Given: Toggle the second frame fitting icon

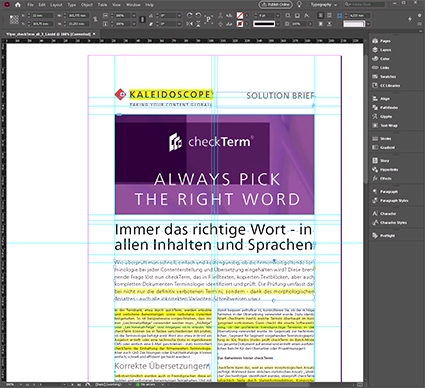Looking at the screenshot, I should (x=329, y=24).
